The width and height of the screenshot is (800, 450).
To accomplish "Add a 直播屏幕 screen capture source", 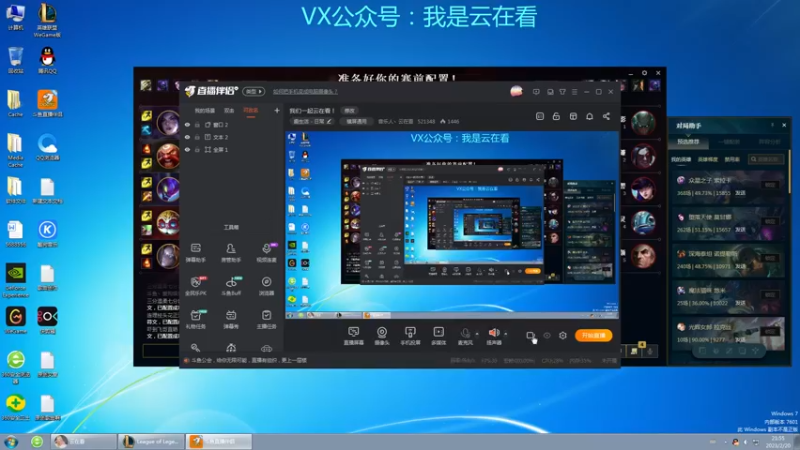I will pos(354,336).
